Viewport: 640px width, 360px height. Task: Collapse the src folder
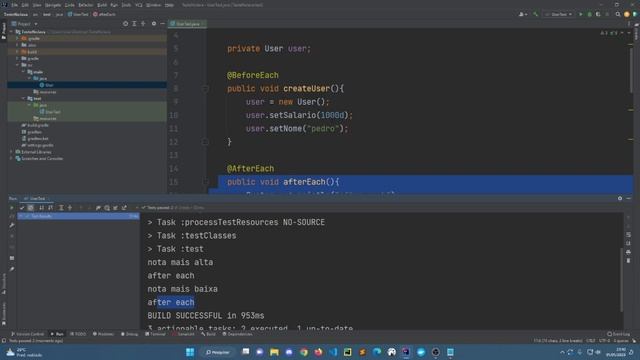pos(18,65)
